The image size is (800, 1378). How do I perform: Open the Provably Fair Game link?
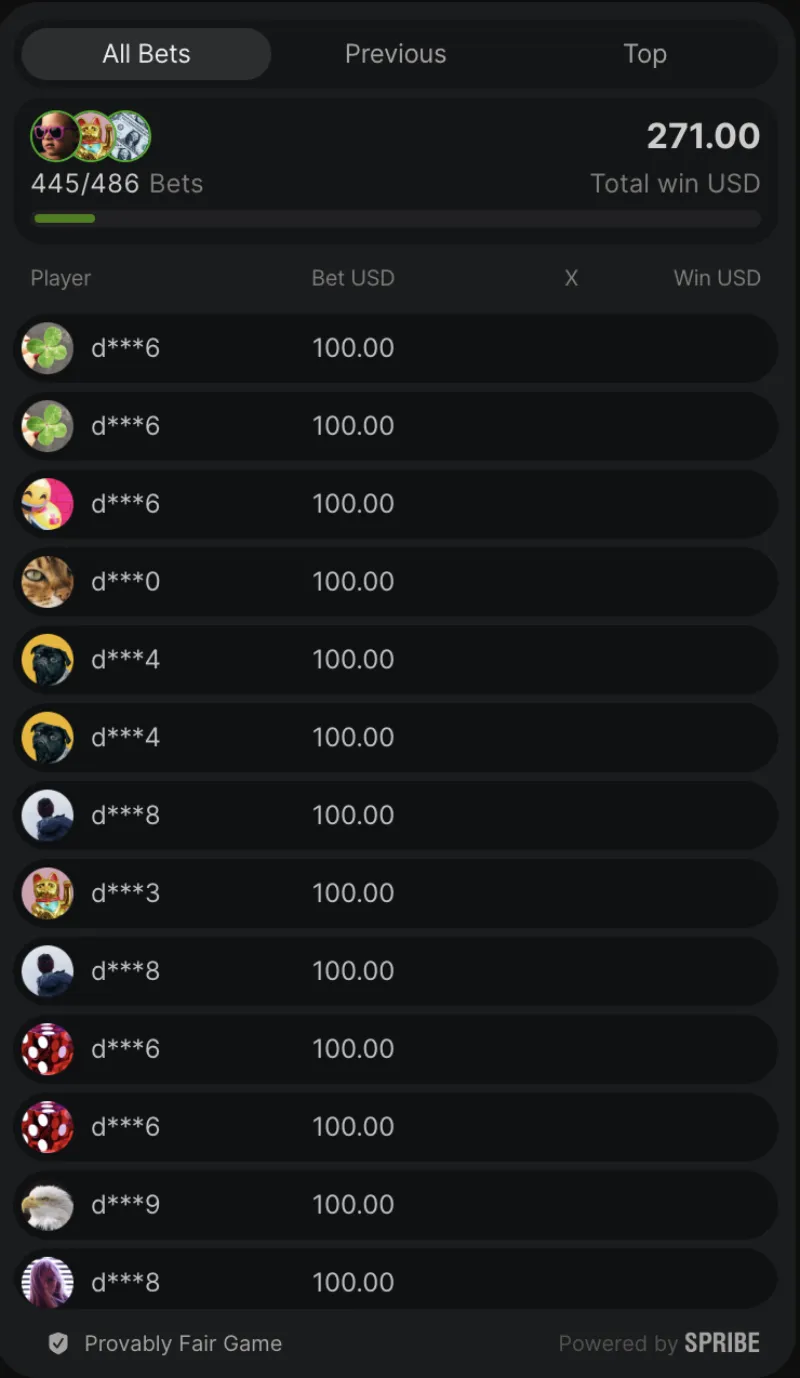[x=183, y=1344]
